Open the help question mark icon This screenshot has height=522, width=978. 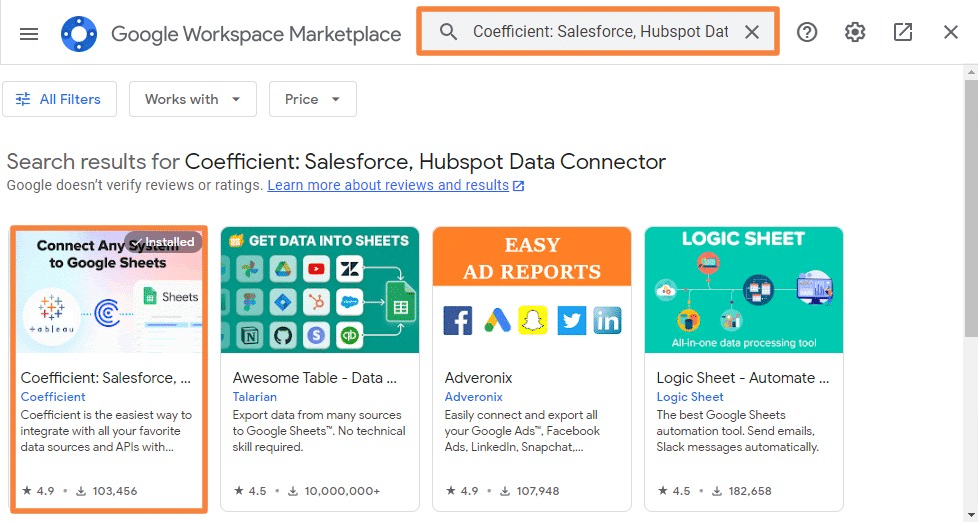tap(807, 32)
